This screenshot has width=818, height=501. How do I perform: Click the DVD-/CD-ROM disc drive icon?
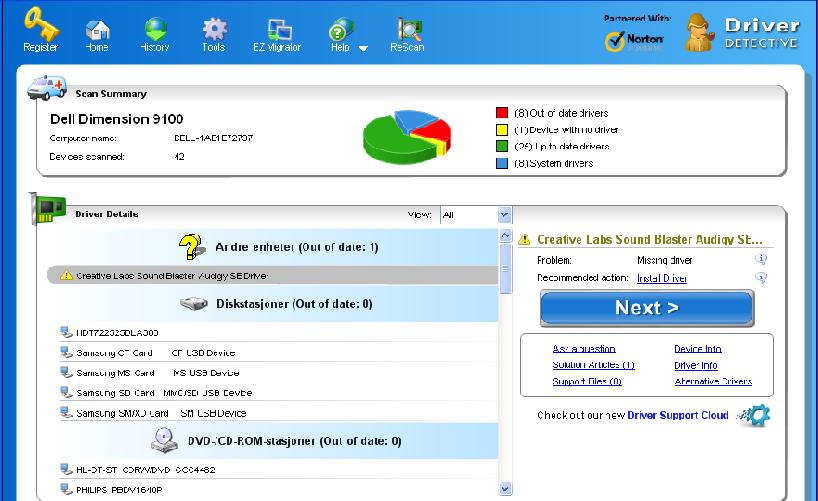[164, 439]
